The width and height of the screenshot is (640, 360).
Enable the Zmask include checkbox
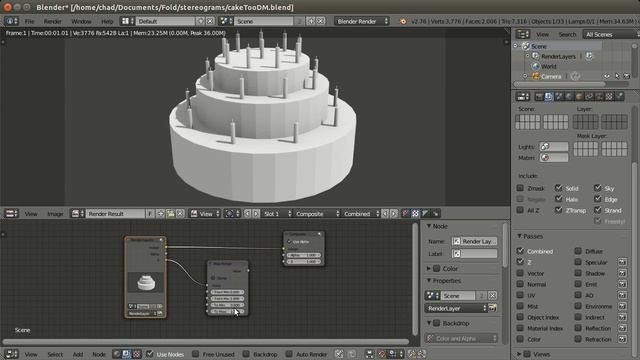[520, 188]
